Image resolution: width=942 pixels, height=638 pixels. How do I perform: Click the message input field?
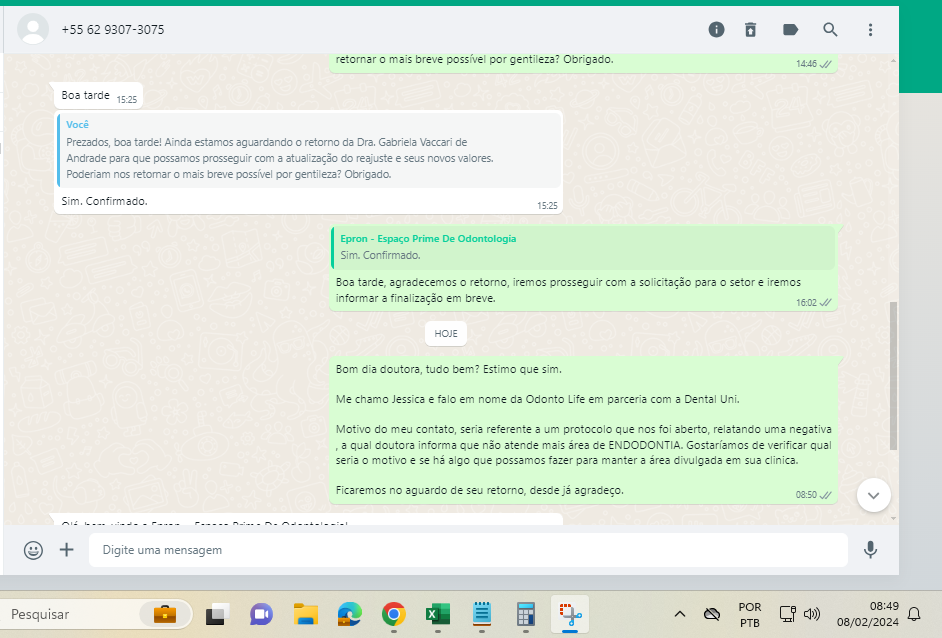pyautogui.click(x=468, y=550)
